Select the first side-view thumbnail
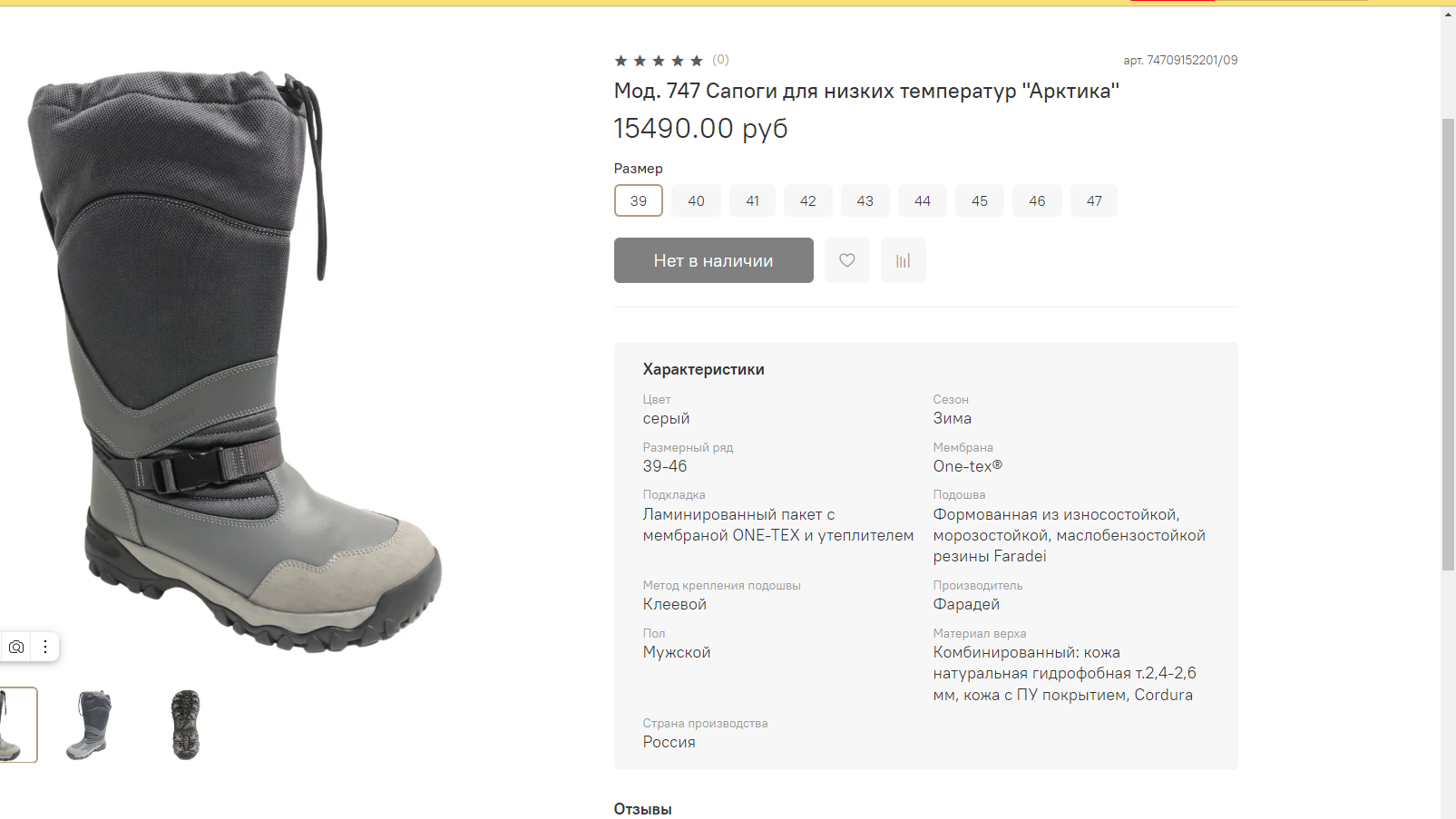Screen dimensions: 1456x819 coord(16,725)
